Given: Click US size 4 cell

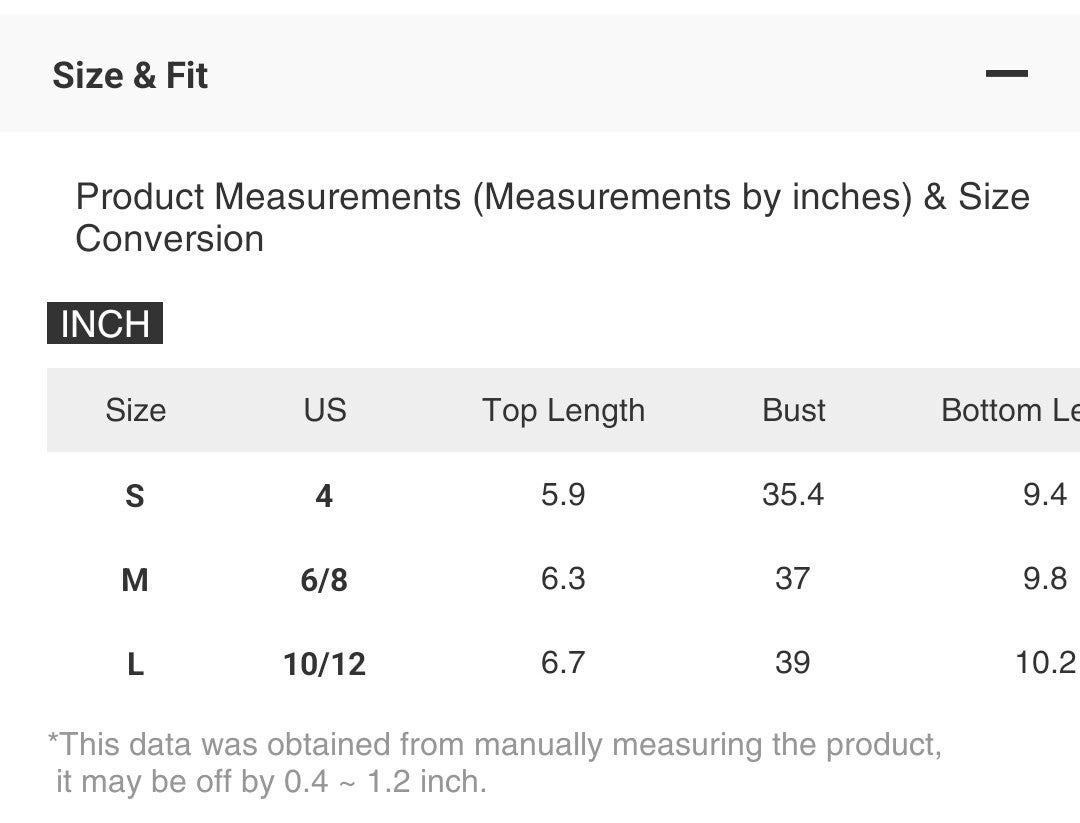Looking at the screenshot, I should coord(324,495).
